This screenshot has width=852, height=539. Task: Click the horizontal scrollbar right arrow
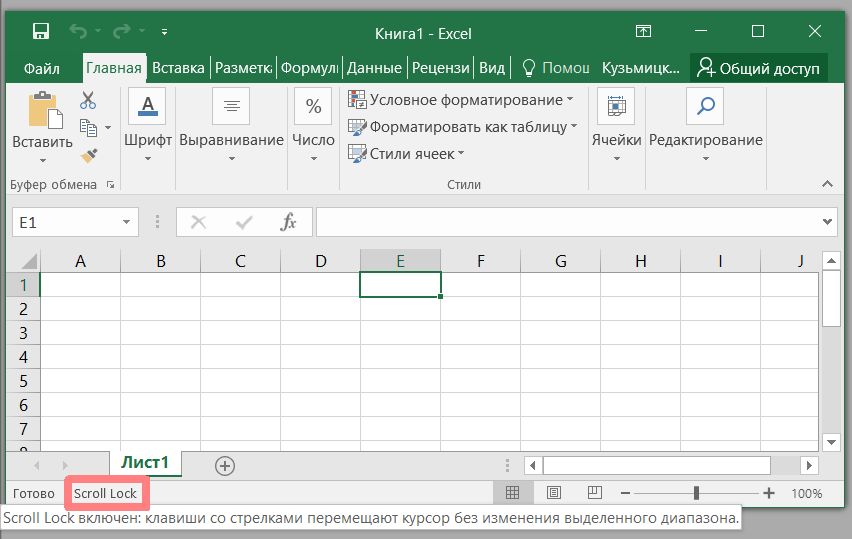[809, 466]
